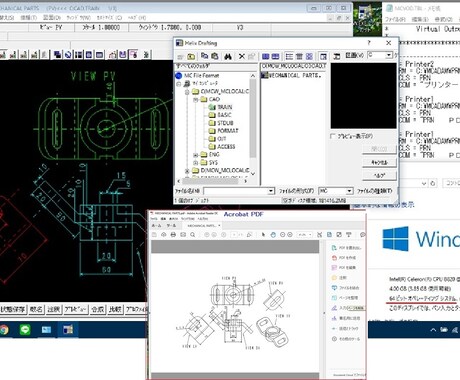Select the ACCESS folder in tree
Image resolution: width=460 pixels, height=380 pixels.
coord(226,147)
